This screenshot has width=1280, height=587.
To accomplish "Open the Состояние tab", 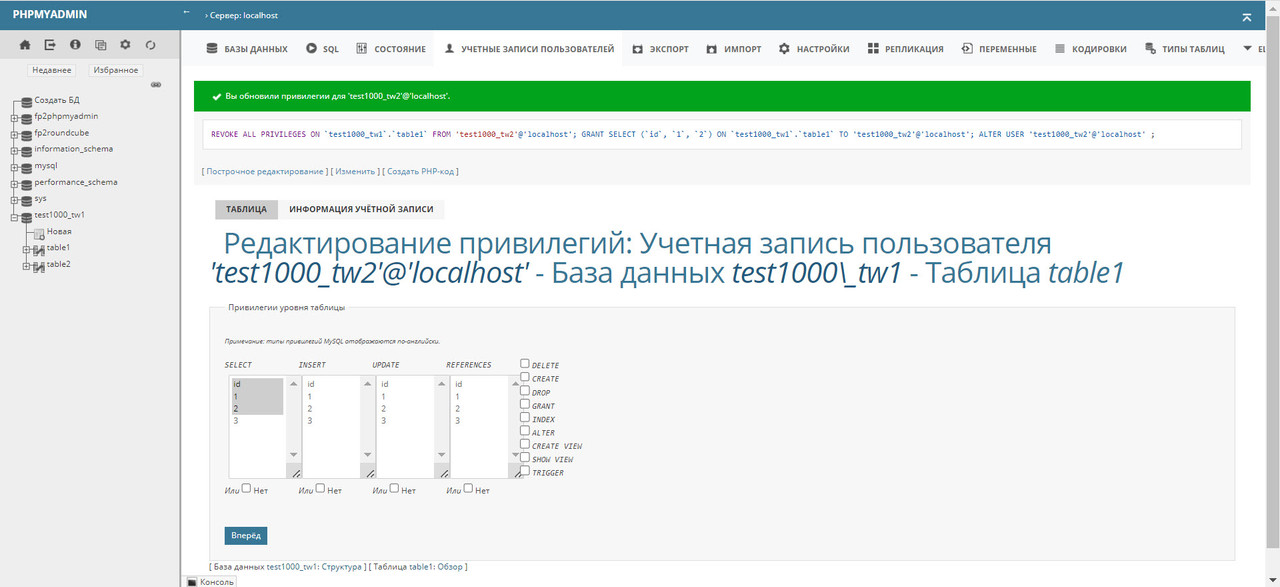I will coord(391,49).
